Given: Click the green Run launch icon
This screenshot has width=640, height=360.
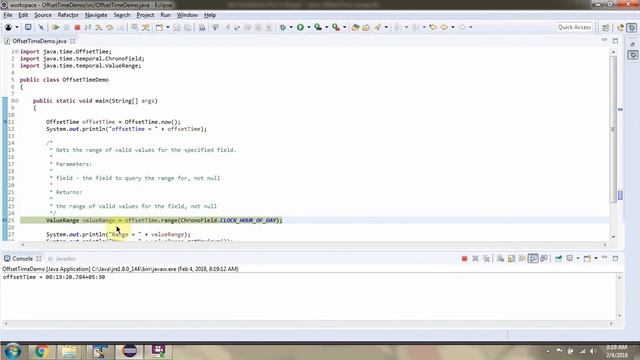Looking at the screenshot, I should [x=300, y=27].
